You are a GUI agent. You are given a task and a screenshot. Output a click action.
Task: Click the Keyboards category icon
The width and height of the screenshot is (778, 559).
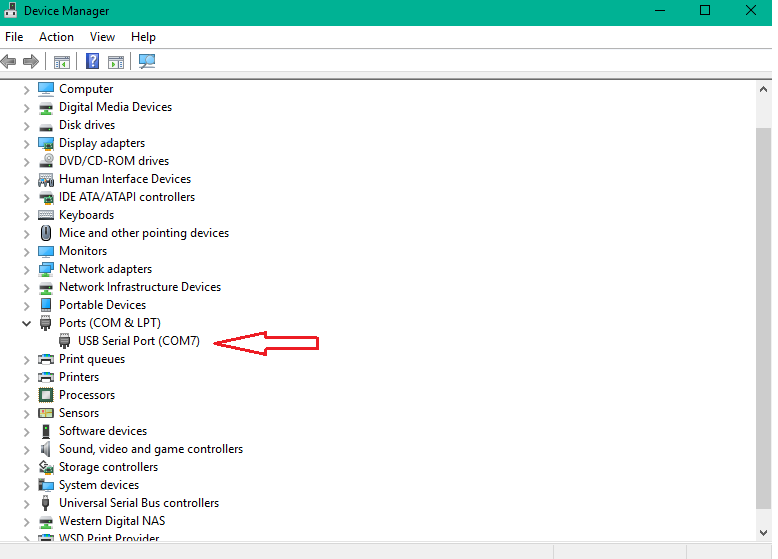[46, 215]
